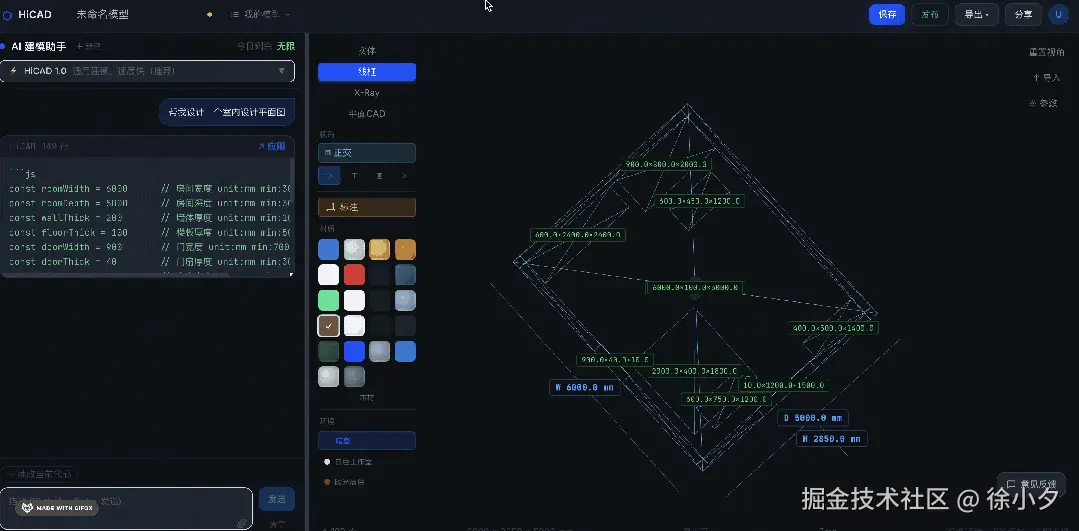Click the W 6000.0 mm width label

tap(585, 388)
